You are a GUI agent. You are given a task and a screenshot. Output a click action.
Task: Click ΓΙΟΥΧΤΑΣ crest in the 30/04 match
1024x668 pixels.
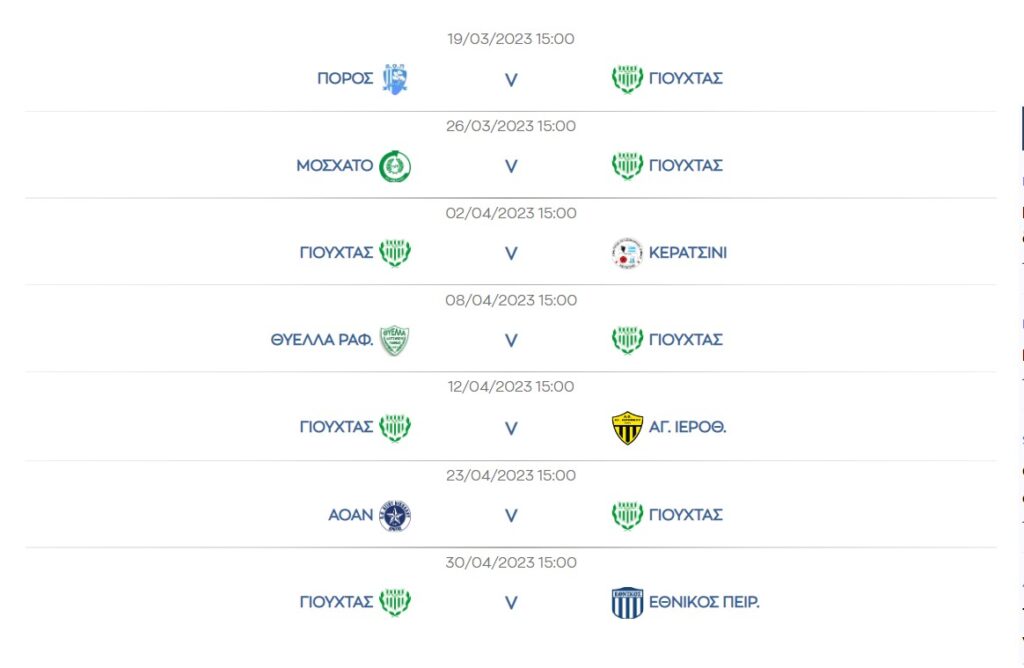(395, 602)
